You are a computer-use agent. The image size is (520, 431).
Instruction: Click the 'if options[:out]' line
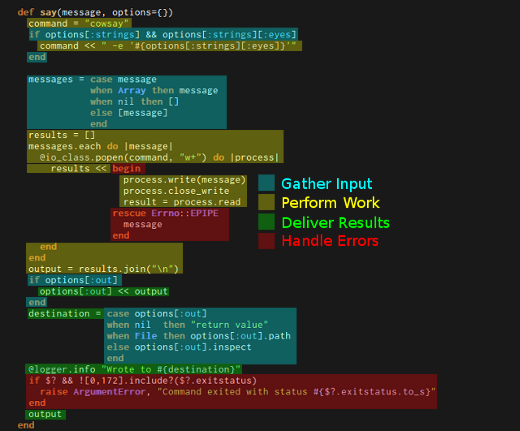point(73,280)
